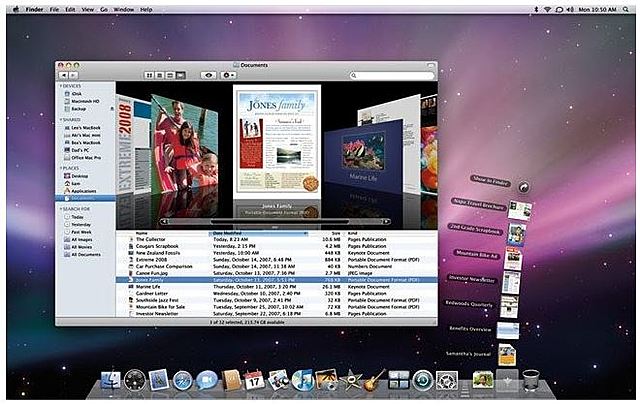Select the canoe photo cover thumbnail
The height and width of the screenshot is (407, 640).
(x=184, y=143)
